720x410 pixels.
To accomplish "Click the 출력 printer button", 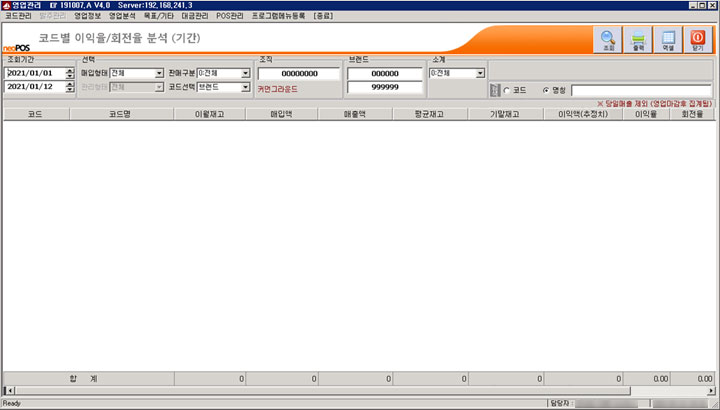I will coord(638,40).
